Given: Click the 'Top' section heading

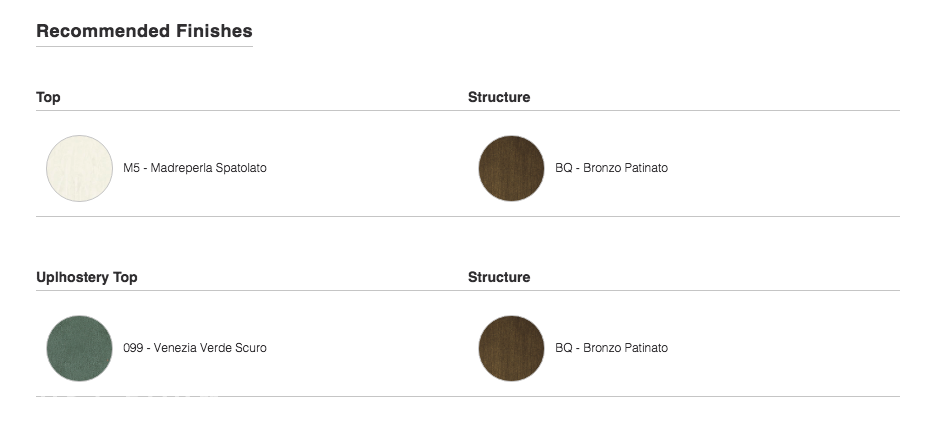Looking at the screenshot, I should click(48, 98).
